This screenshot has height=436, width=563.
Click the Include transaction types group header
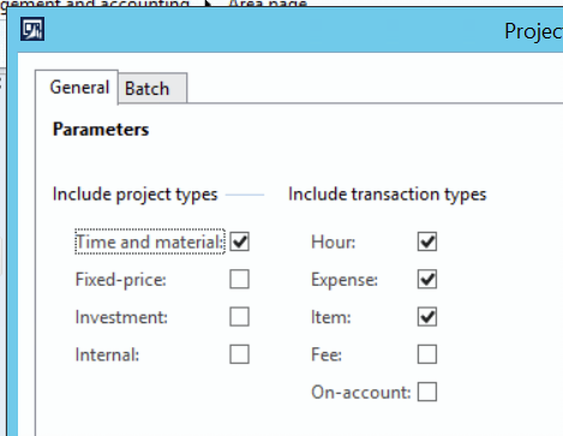click(x=387, y=194)
